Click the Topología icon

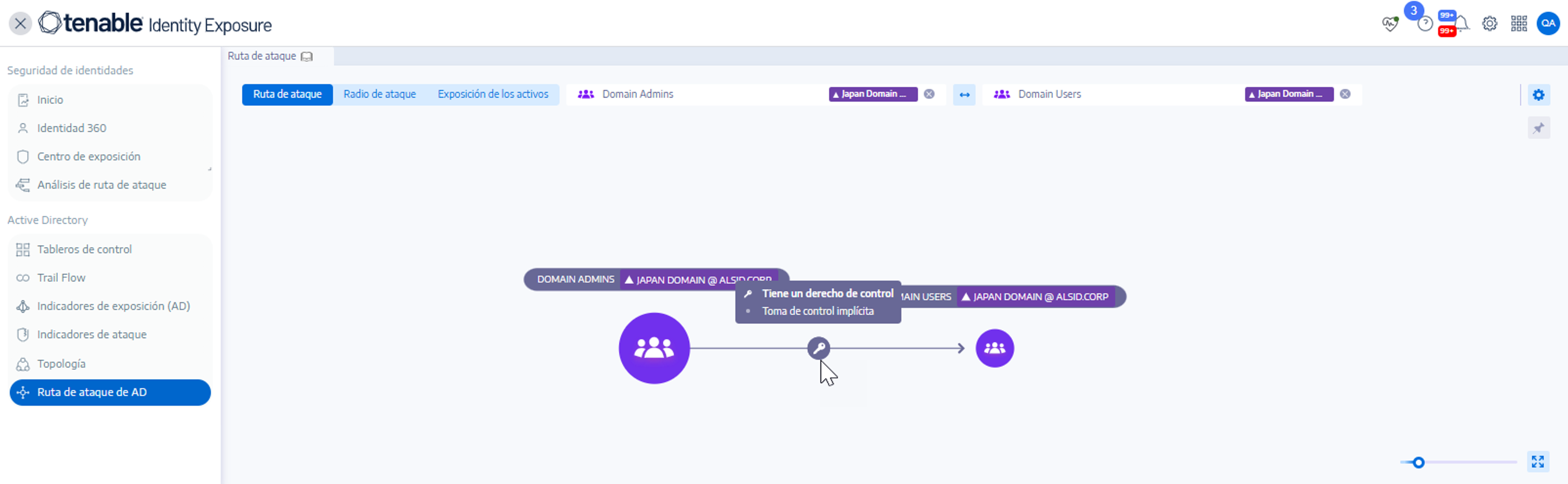click(x=23, y=363)
